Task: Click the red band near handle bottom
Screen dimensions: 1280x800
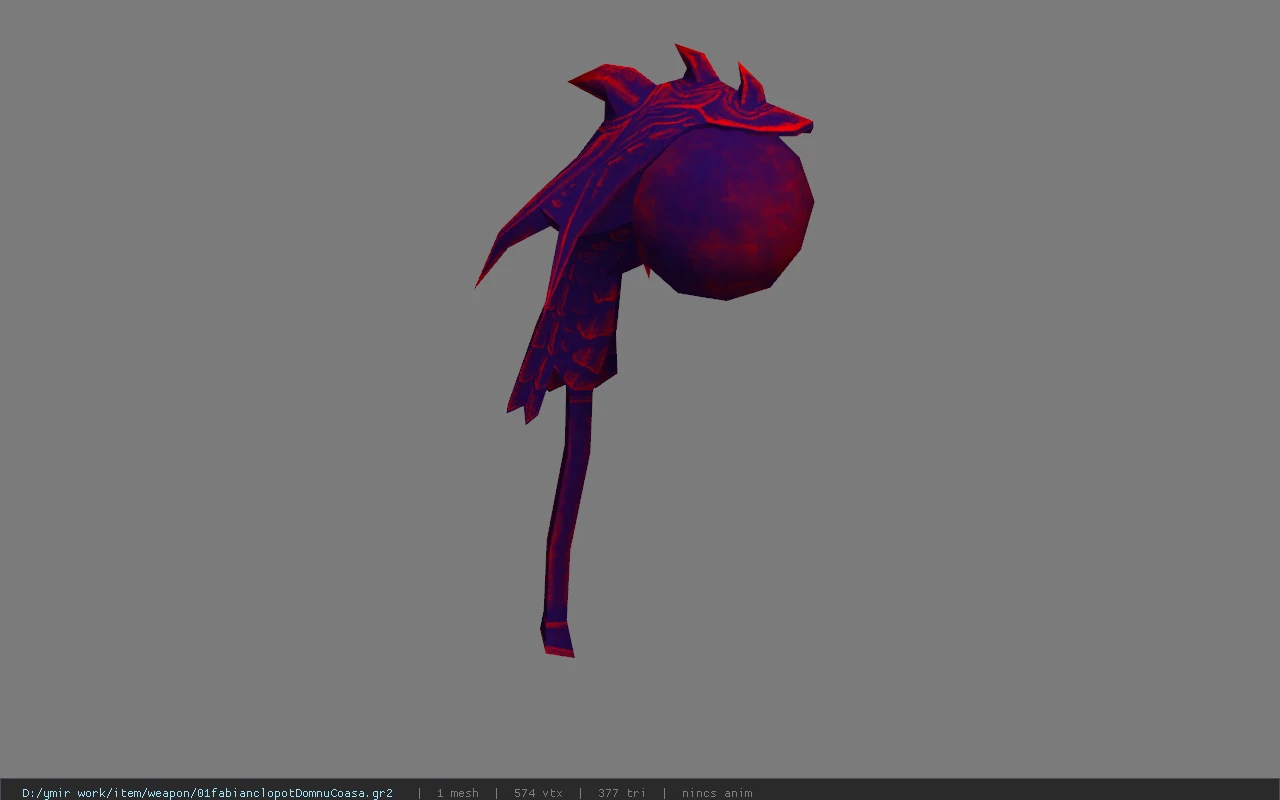Action: click(559, 624)
